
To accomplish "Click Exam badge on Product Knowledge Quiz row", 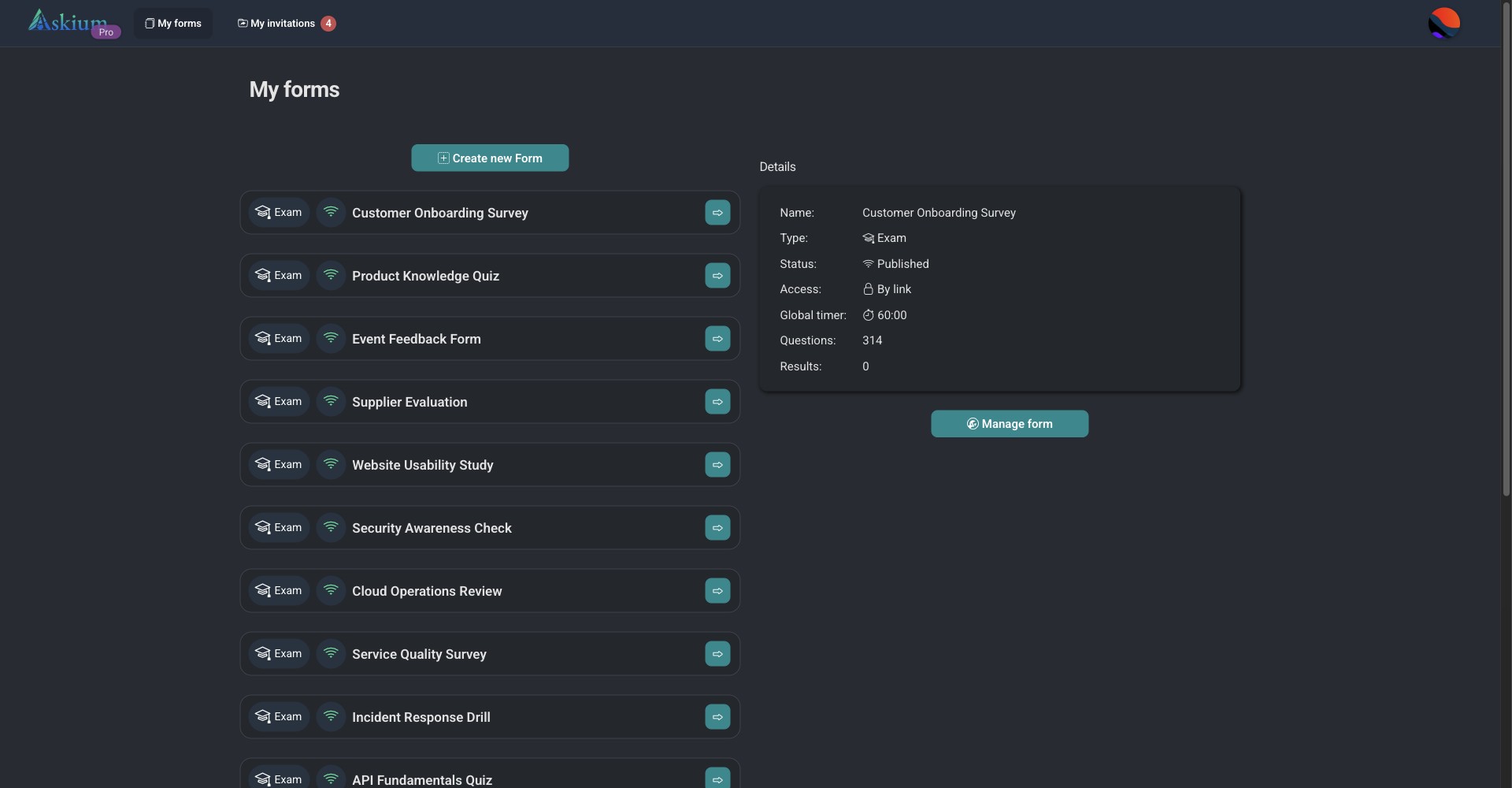I will (x=279, y=275).
